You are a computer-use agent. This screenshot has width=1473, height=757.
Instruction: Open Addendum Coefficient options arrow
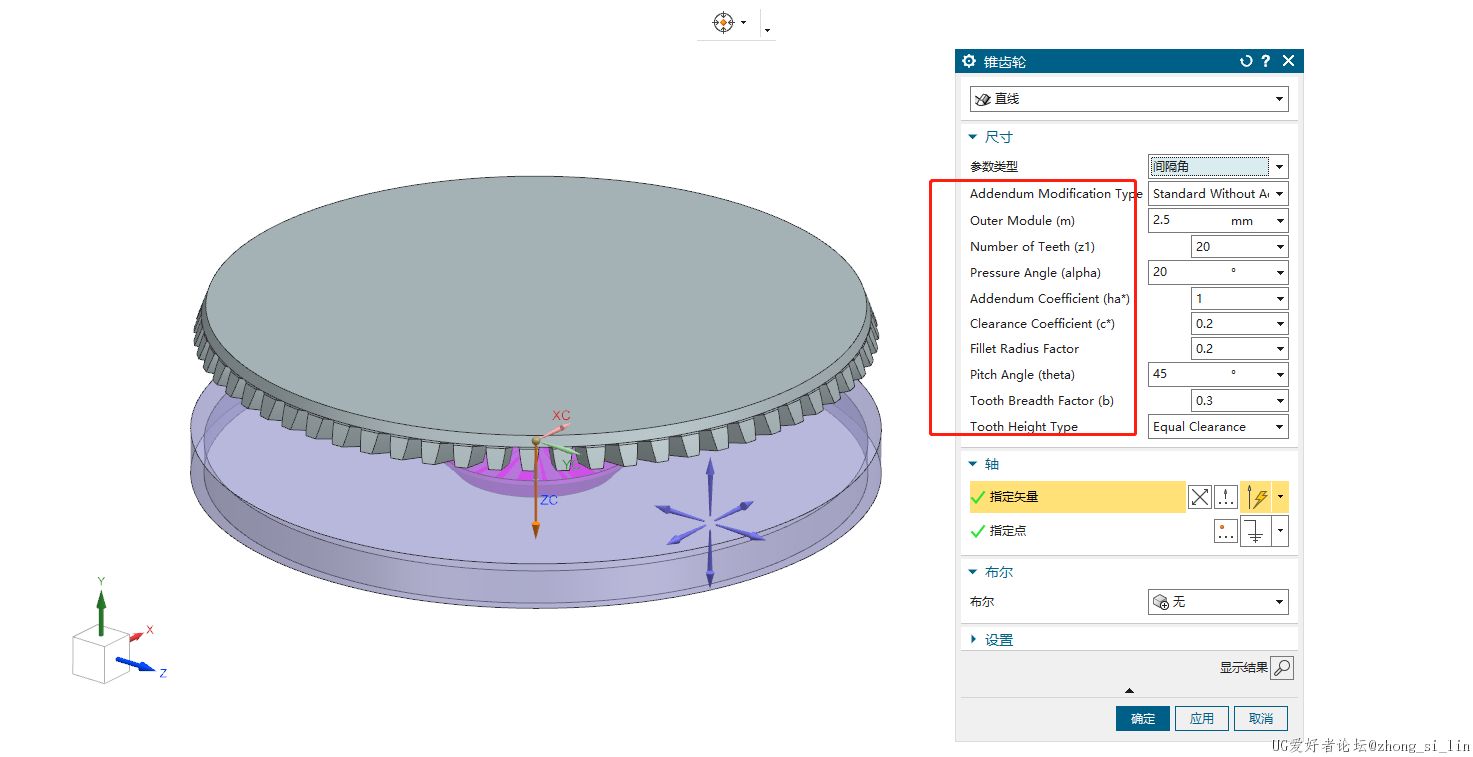click(x=1280, y=299)
